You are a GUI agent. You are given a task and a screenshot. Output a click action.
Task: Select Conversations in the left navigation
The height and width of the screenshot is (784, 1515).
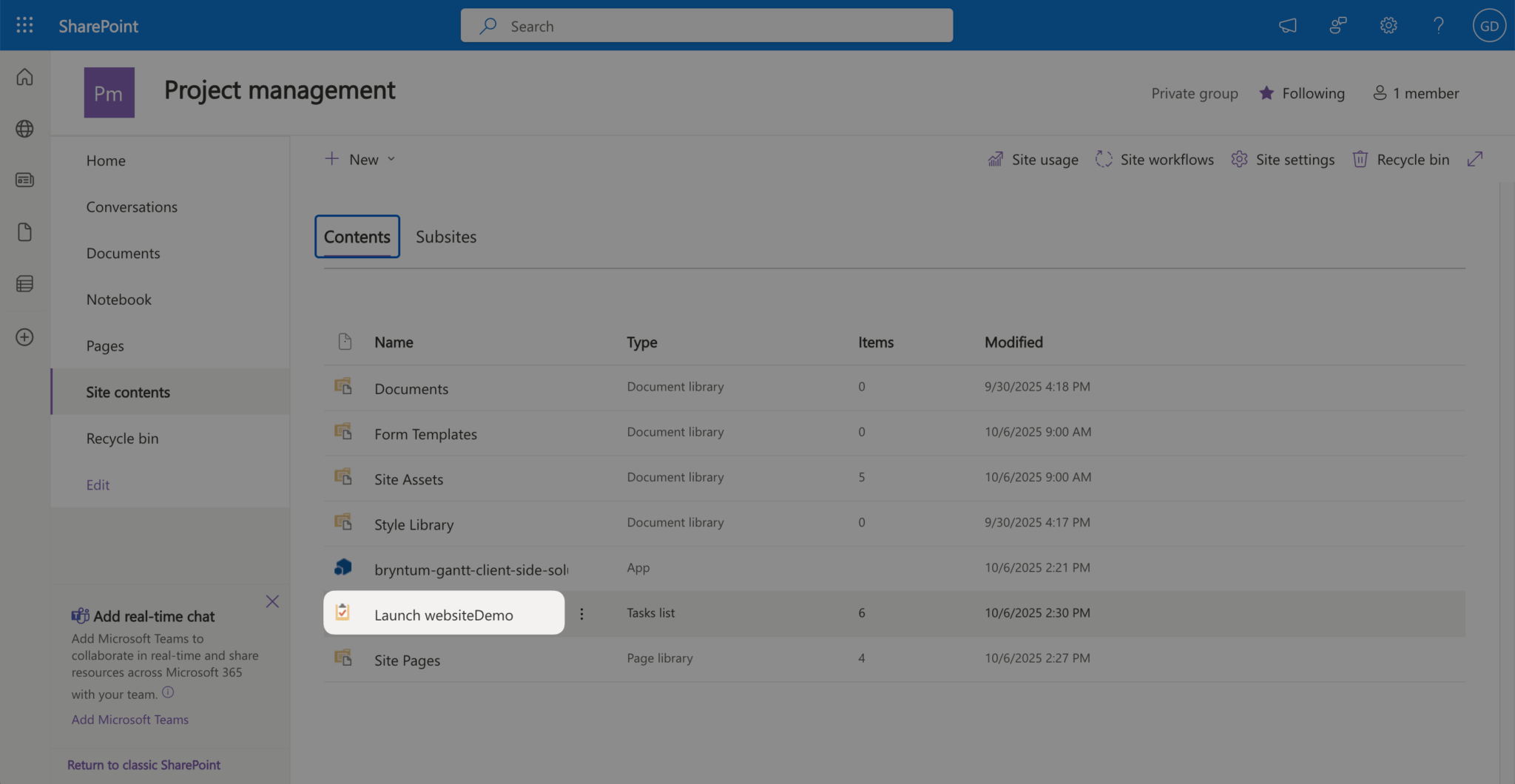132,207
